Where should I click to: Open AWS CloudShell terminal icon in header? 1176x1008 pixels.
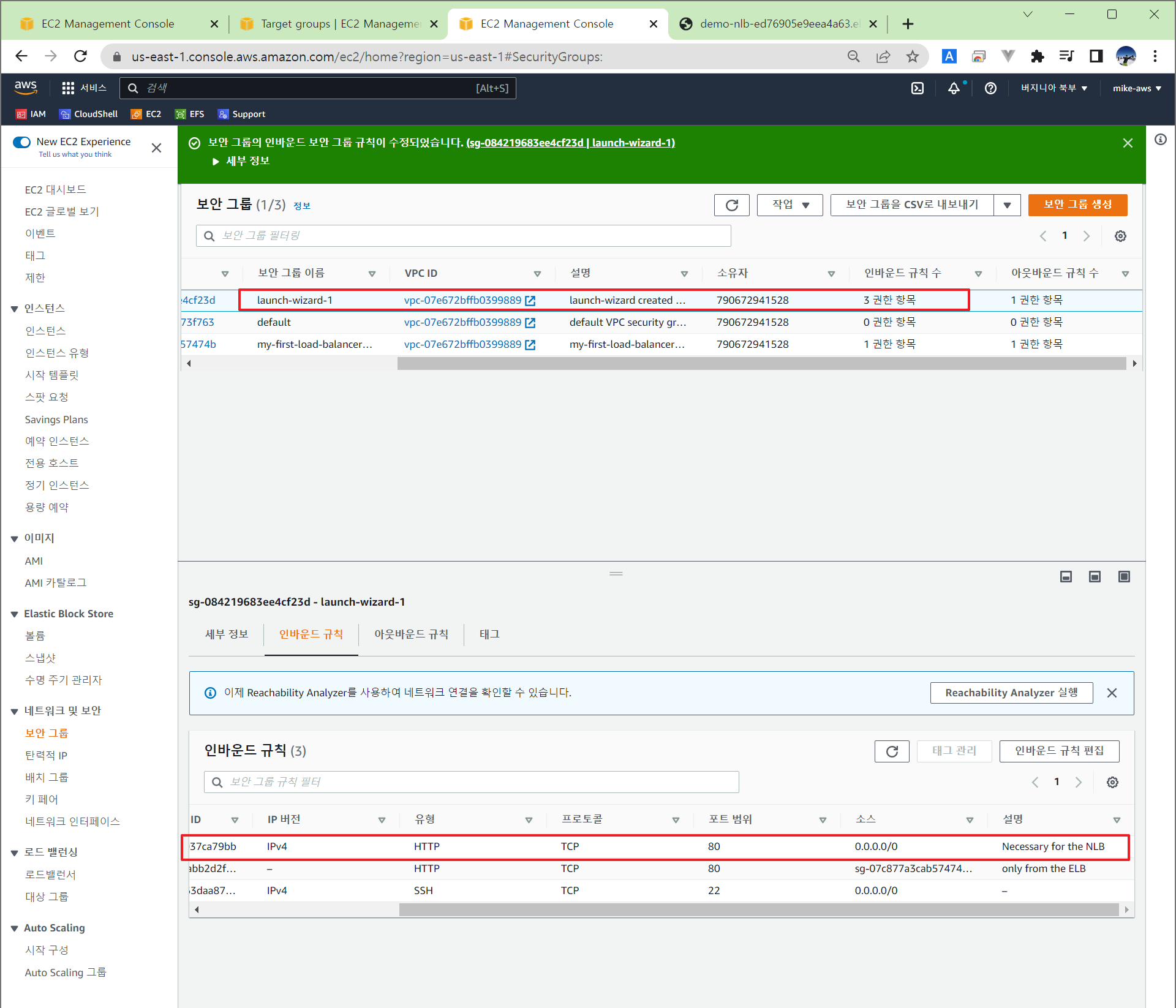(x=917, y=88)
